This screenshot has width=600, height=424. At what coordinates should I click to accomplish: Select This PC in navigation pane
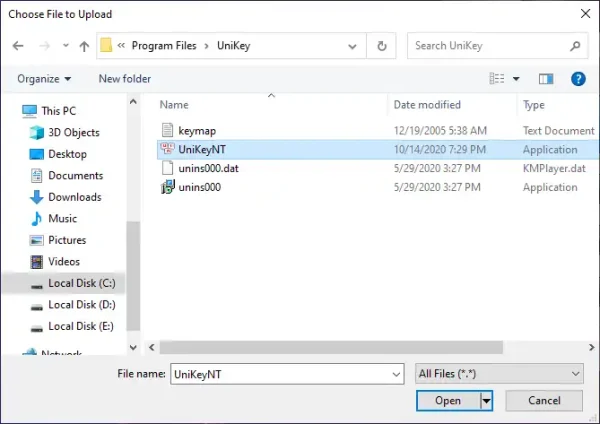click(x=59, y=111)
